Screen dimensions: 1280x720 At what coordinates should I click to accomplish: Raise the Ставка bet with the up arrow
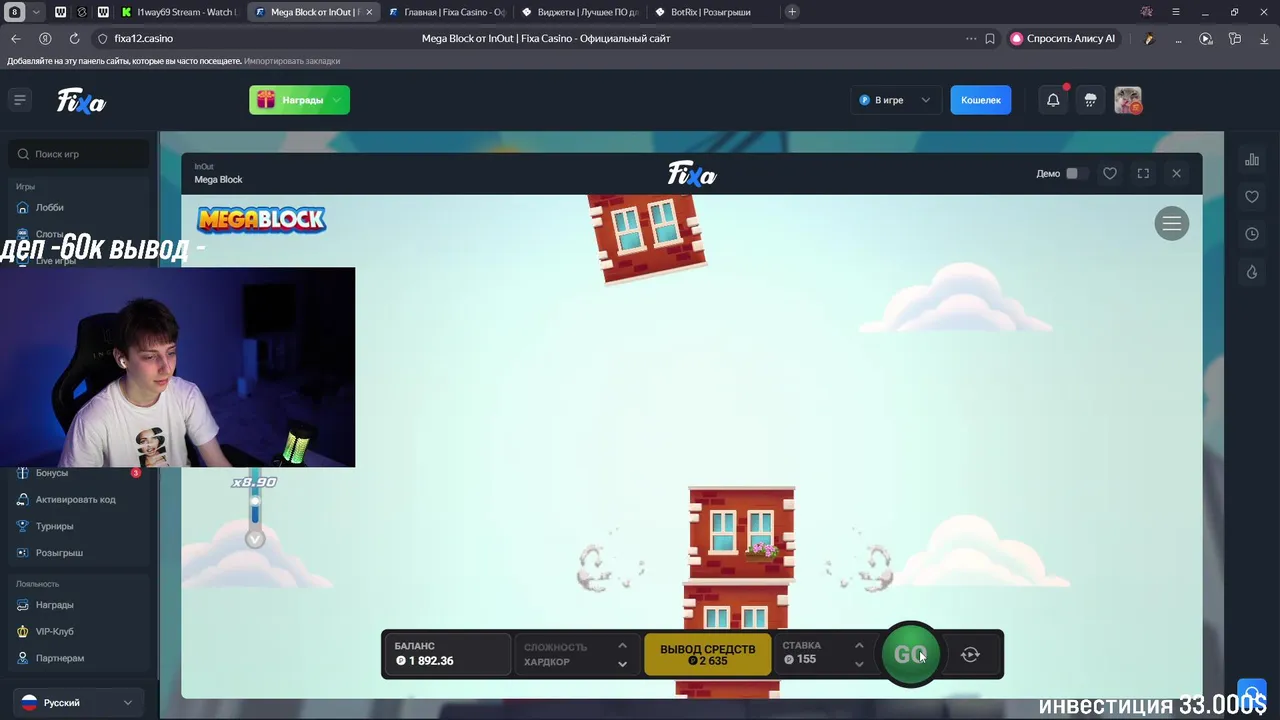click(859, 645)
